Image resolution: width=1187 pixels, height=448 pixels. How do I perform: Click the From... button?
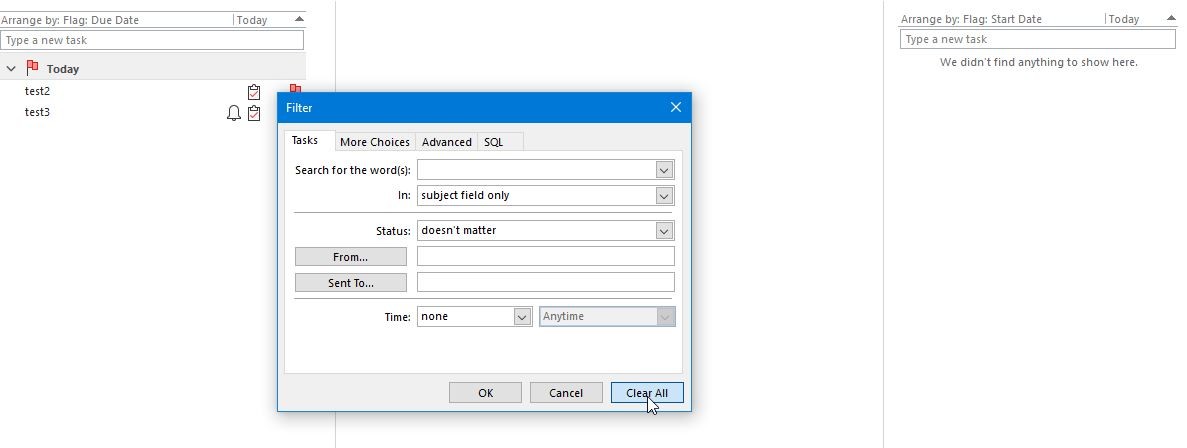350,257
